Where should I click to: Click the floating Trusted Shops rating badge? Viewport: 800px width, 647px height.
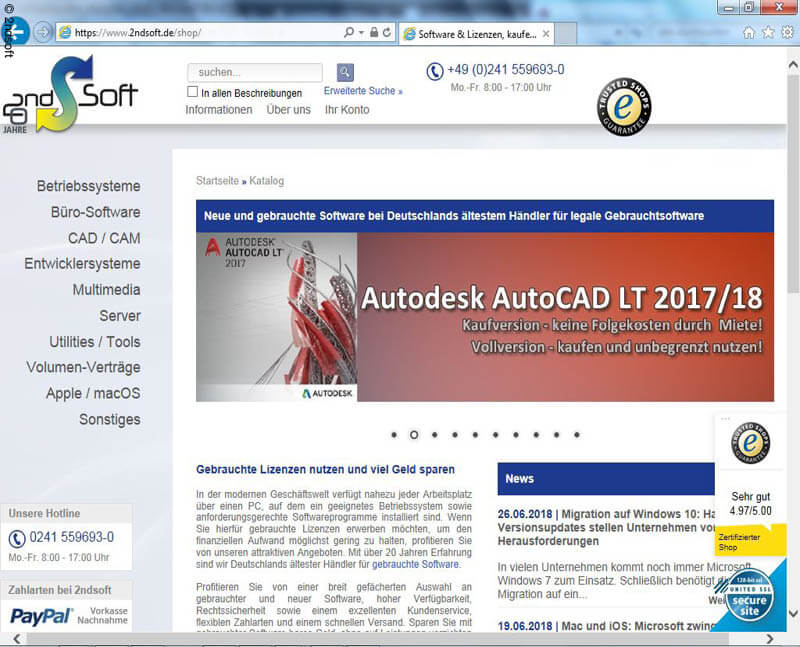[x=750, y=443]
